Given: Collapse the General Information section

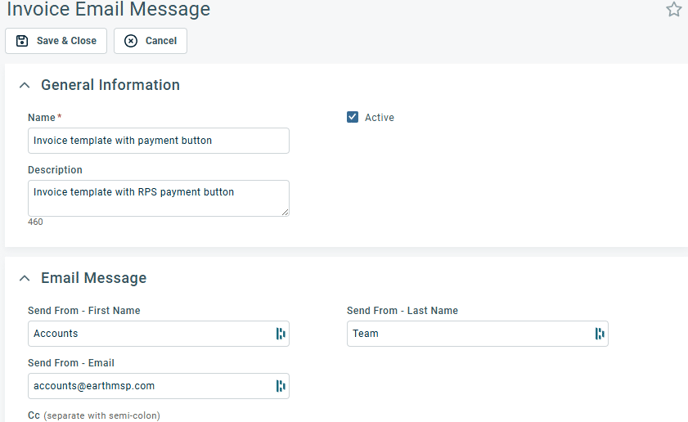Looking at the screenshot, I should pyautogui.click(x=25, y=85).
